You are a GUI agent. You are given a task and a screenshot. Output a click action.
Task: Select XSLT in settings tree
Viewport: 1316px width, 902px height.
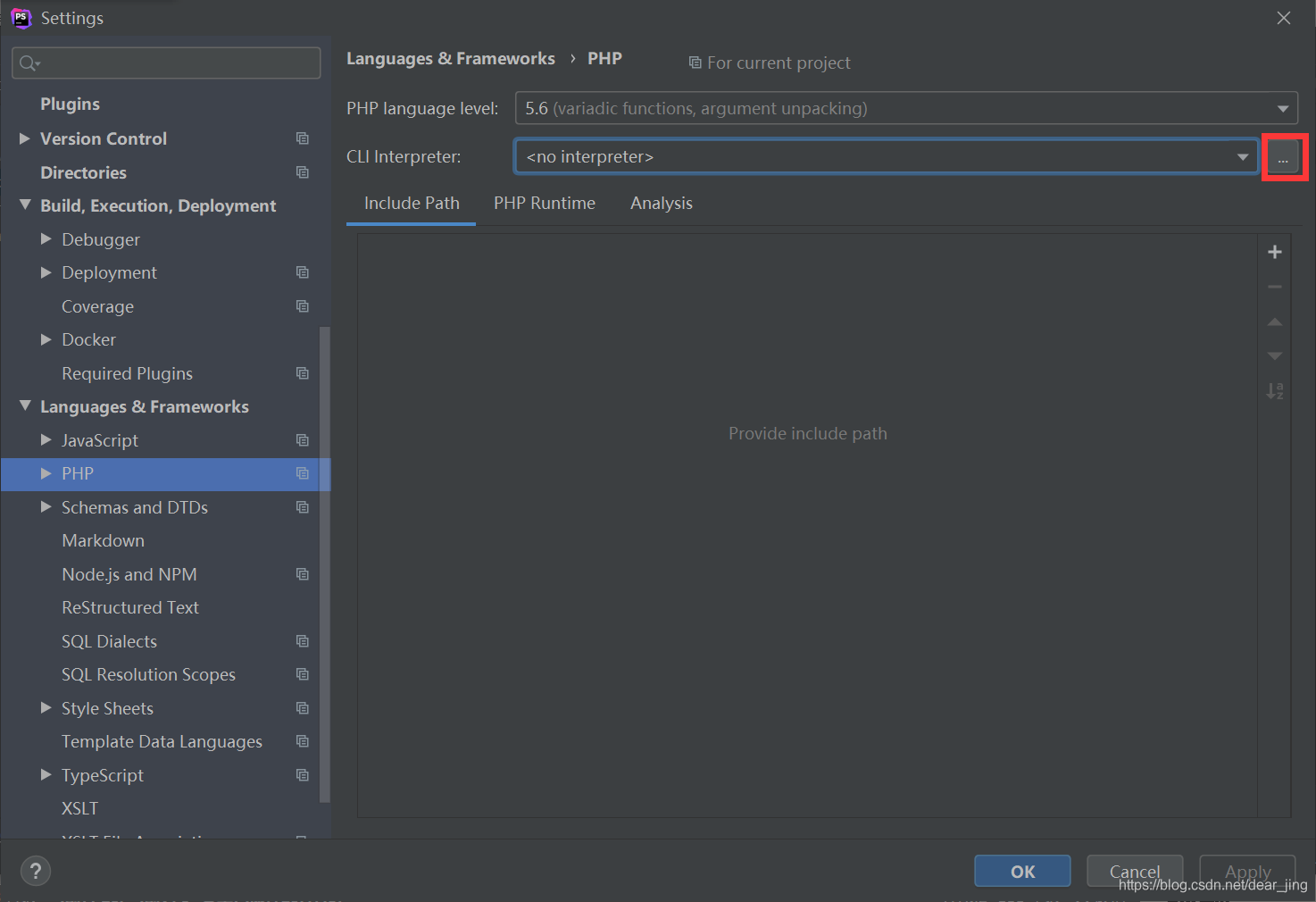79,808
